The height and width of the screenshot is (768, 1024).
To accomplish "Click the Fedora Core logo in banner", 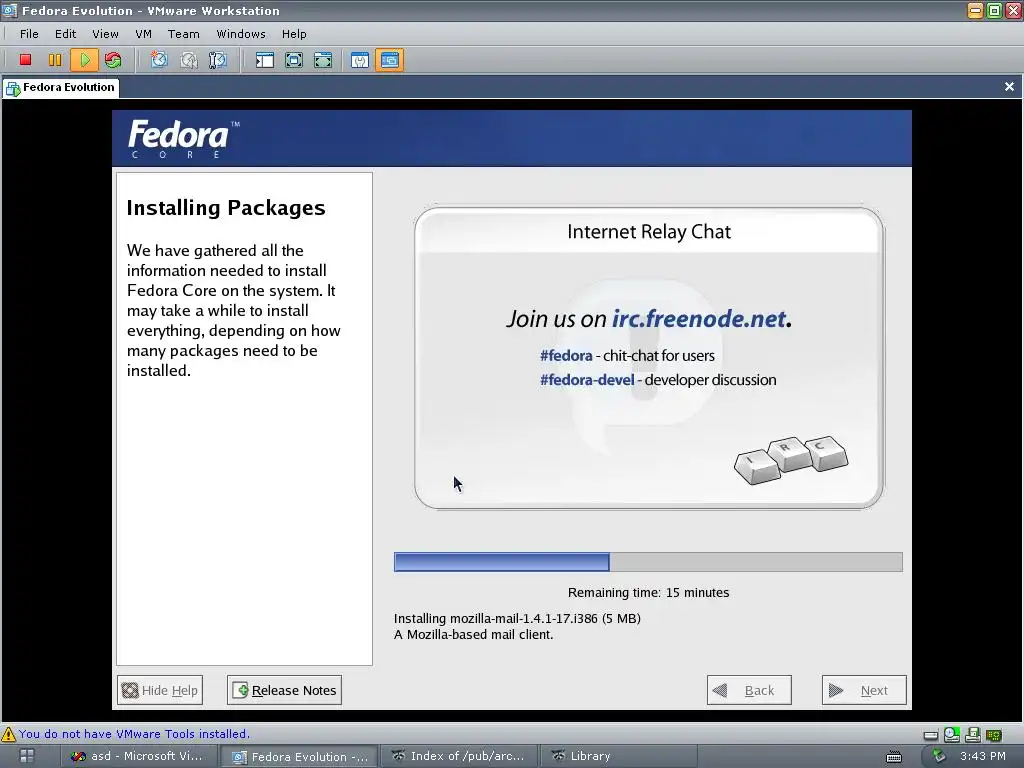I will click(x=184, y=138).
